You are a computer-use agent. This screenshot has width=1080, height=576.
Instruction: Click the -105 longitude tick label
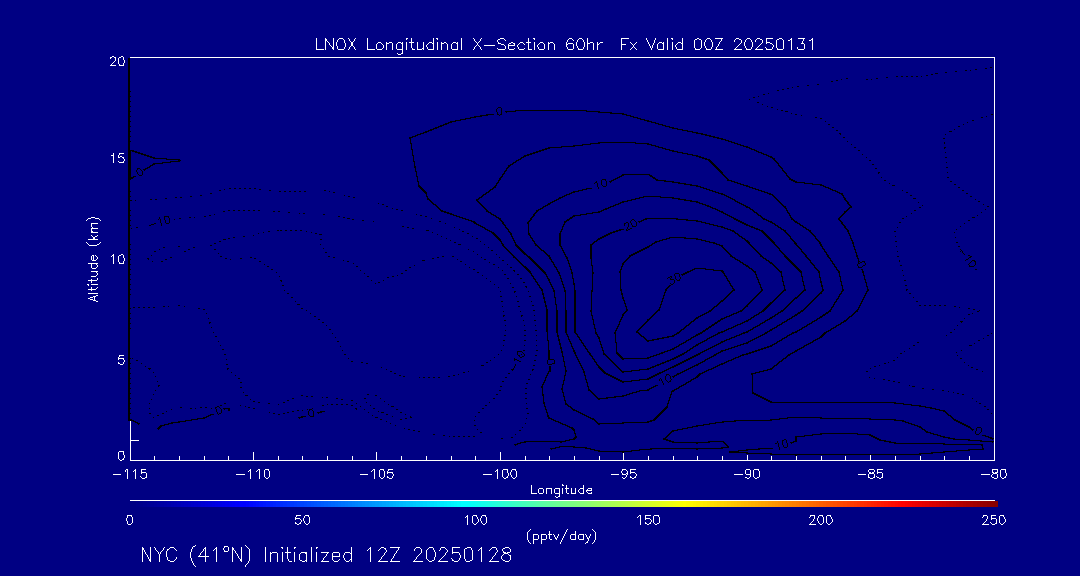point(377,475)
